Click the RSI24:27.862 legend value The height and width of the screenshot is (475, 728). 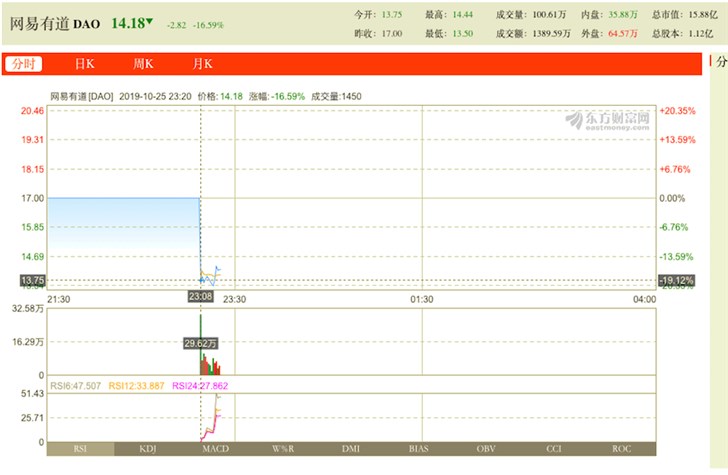[200, 386]
